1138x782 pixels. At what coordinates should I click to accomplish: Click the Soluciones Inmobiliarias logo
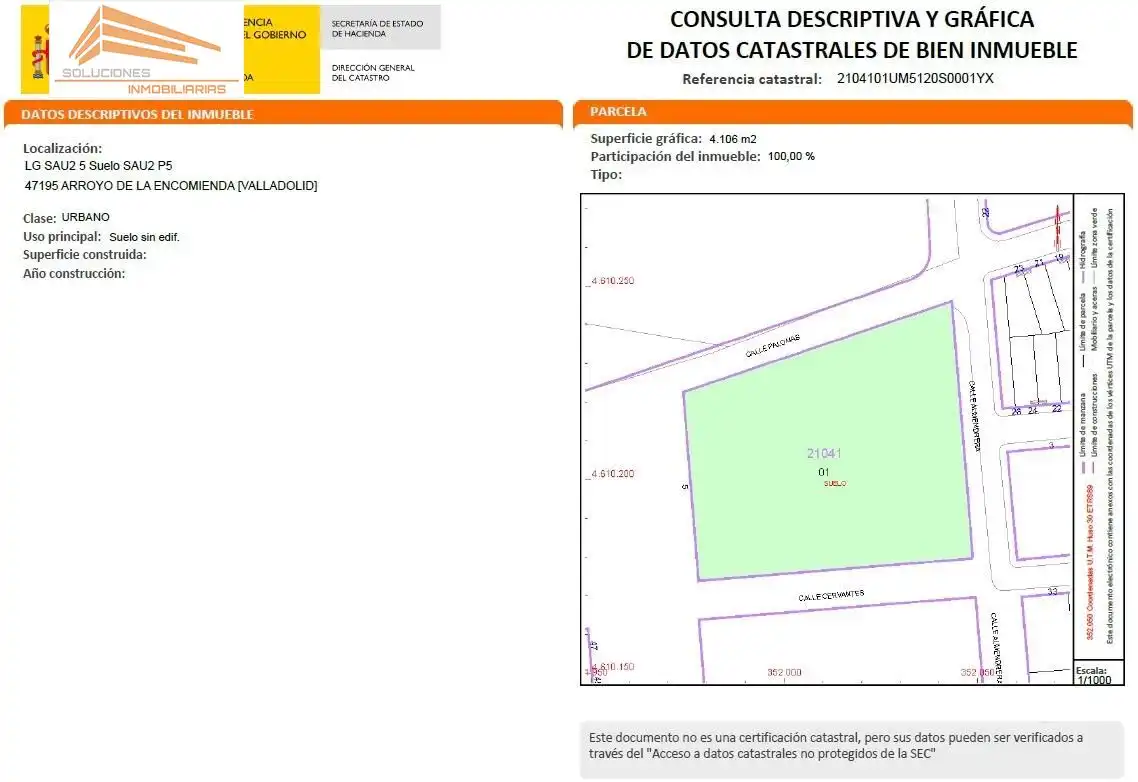147,48
